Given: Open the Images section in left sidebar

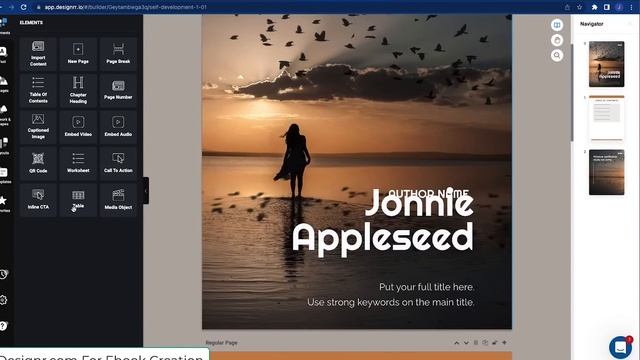Looking at the screenshot, I should click(3, 84).
